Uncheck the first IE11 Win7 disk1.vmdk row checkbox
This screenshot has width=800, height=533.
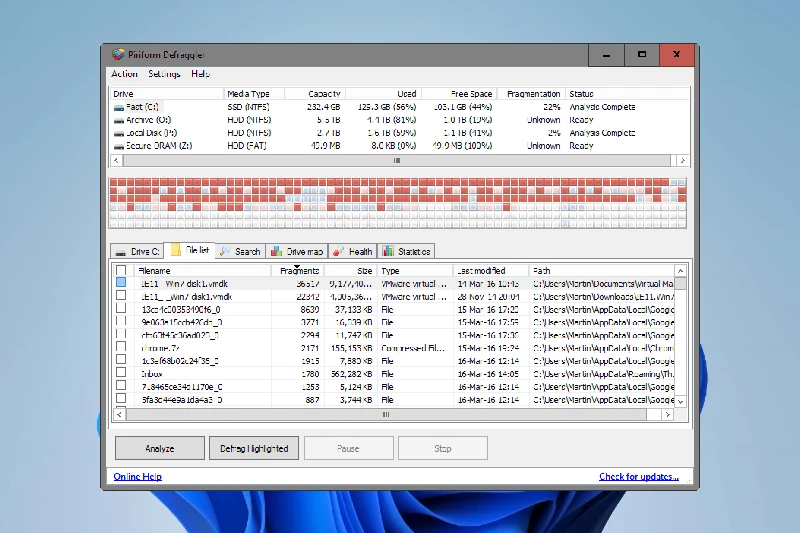coord(121,282)
